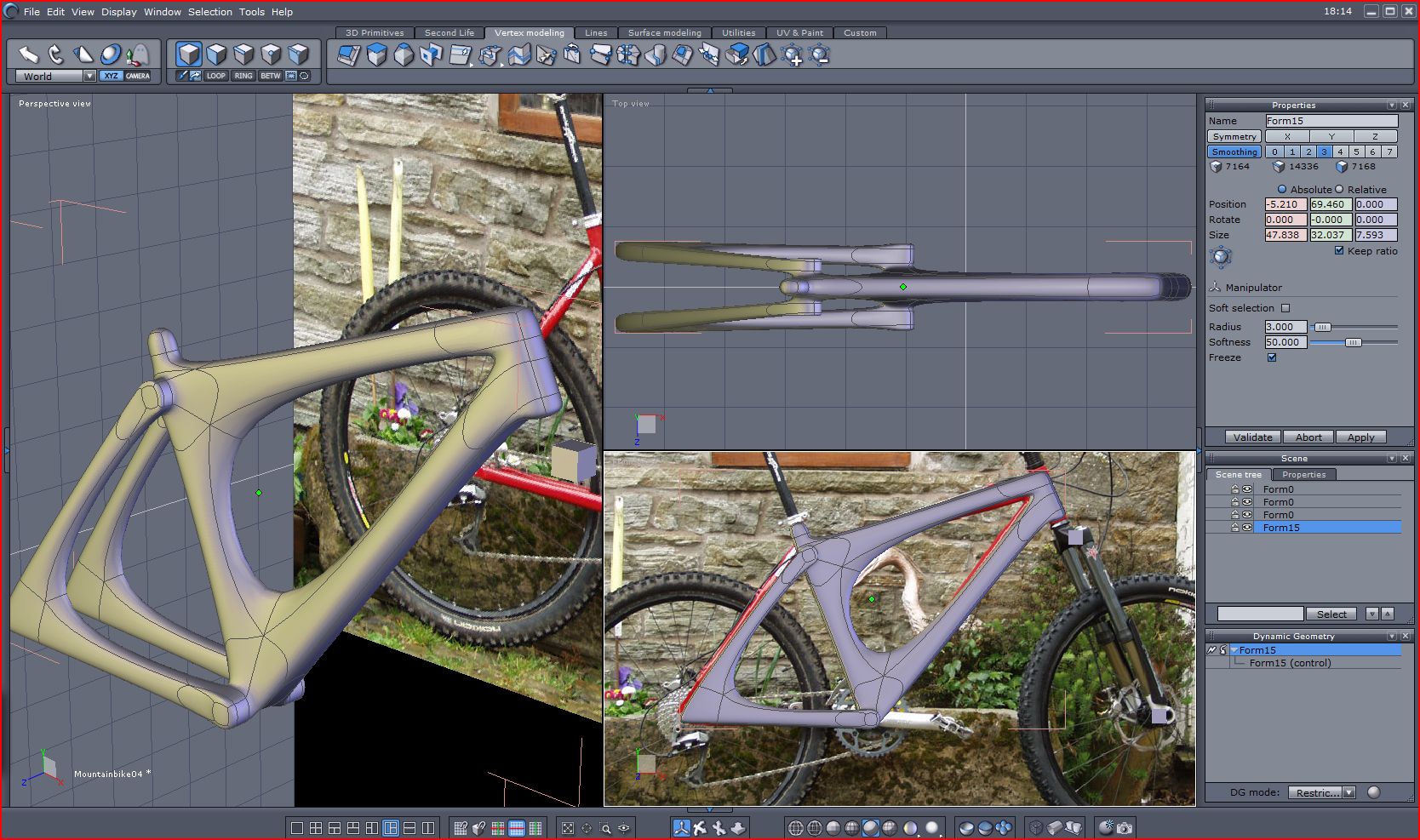The height and width of the screenshot is (840, 1420).
Task: Click the fit-all view icon
Action: pos(568,828)
